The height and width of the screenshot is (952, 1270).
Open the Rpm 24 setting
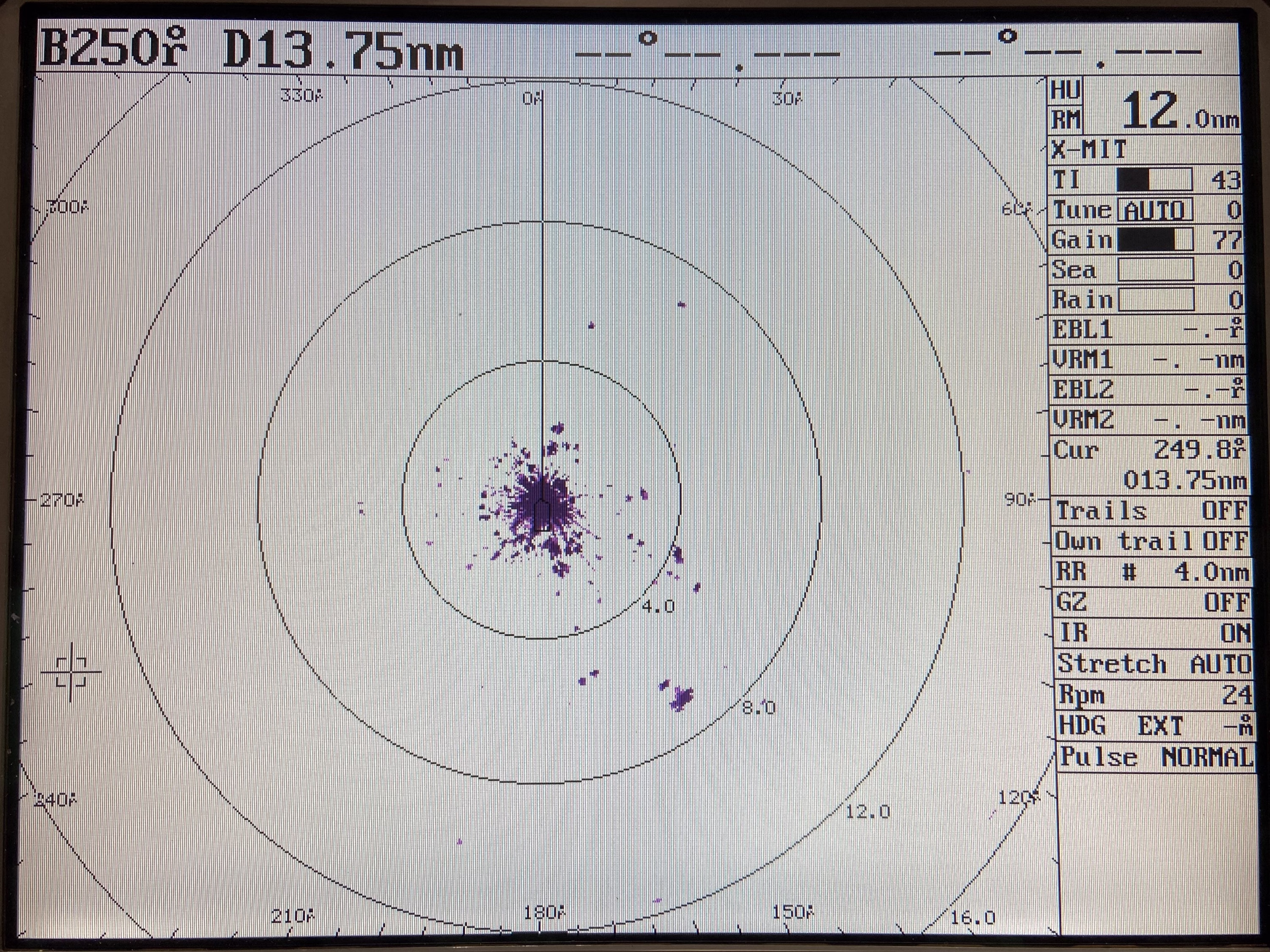(1154, 695)
